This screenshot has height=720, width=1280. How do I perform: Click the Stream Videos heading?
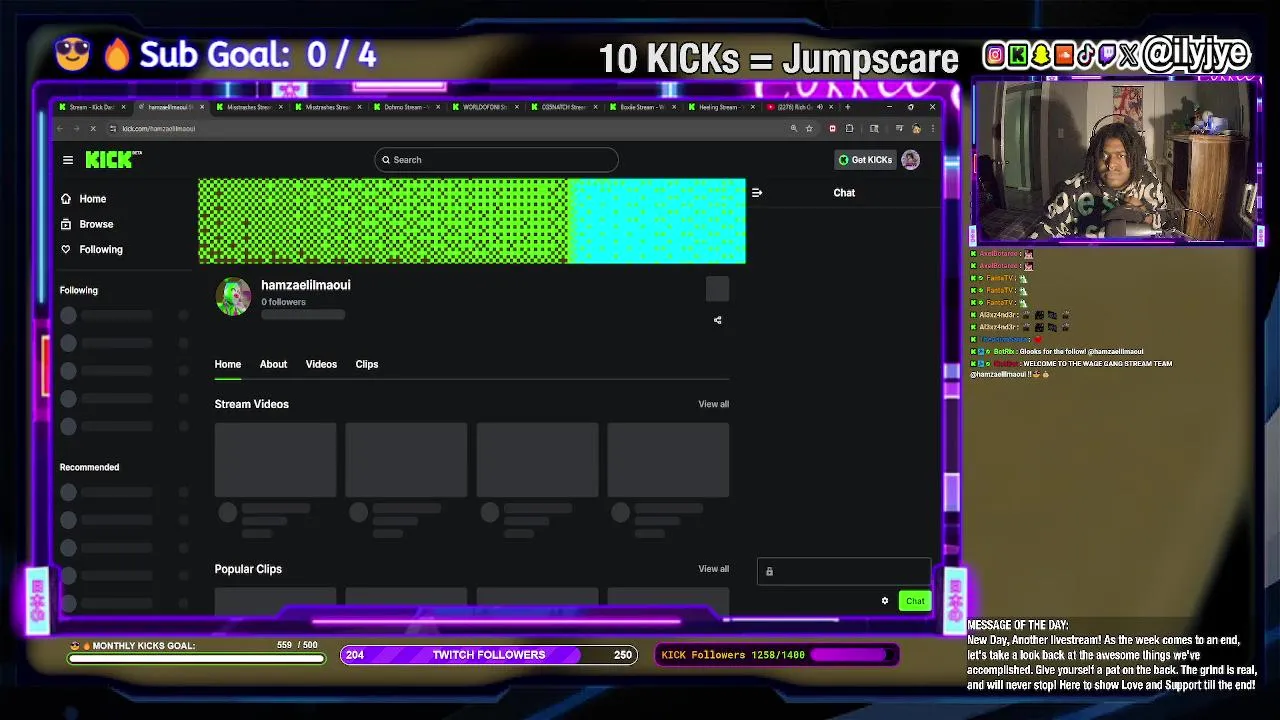251,404
